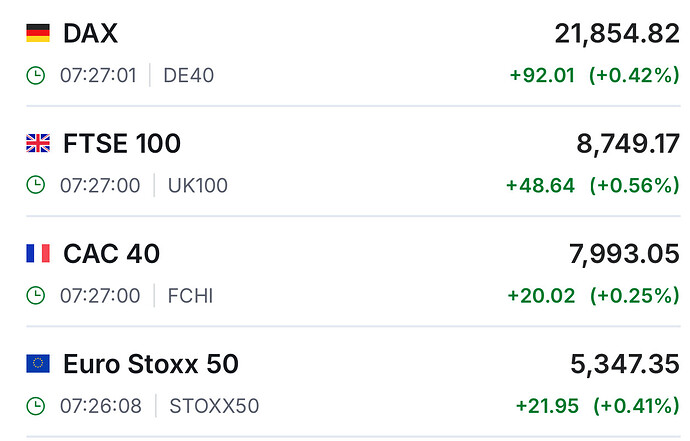The width and height of the screenshot is (690, 441).
Task: Click the UK100 ticker symbol
Action: point(198,185)
